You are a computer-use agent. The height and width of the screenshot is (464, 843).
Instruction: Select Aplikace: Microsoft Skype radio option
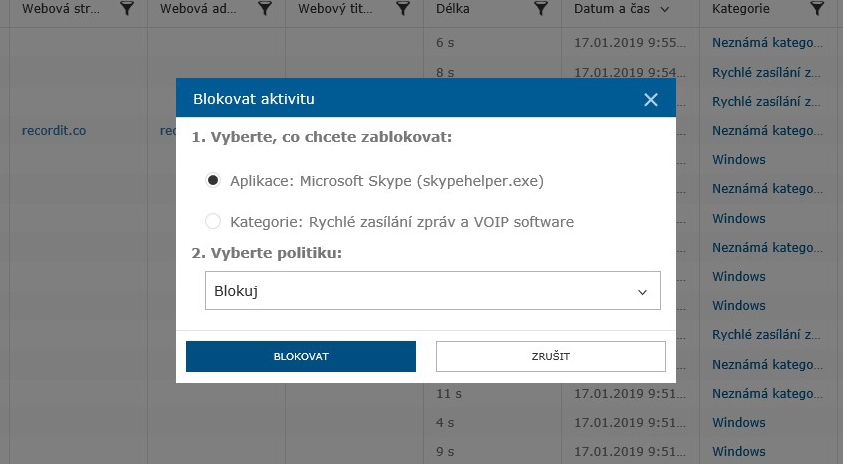pos(213,180)
